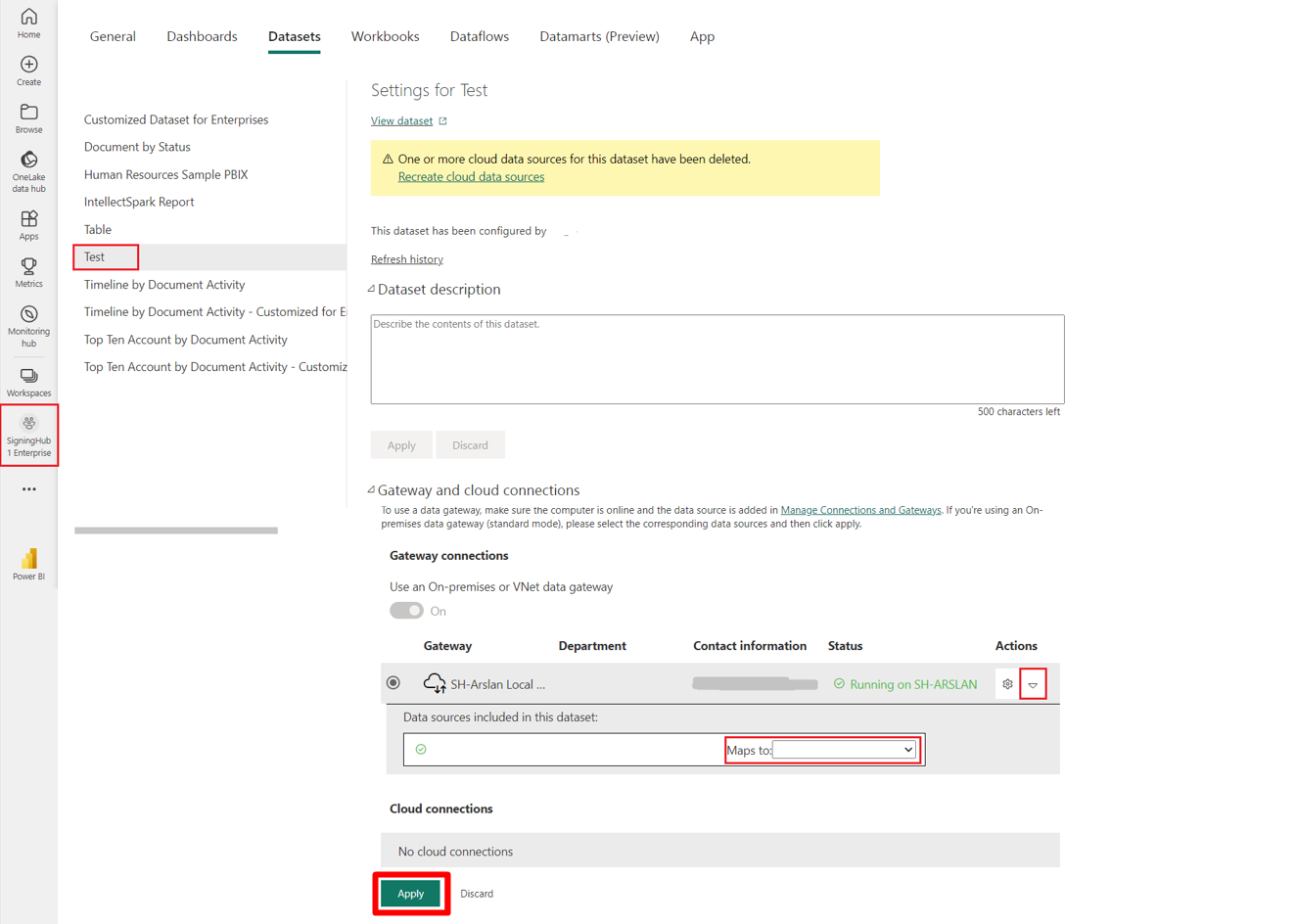Click the Power BI logo icon
The height and width of the screenshot is (924, 1296).
[28, 558]
